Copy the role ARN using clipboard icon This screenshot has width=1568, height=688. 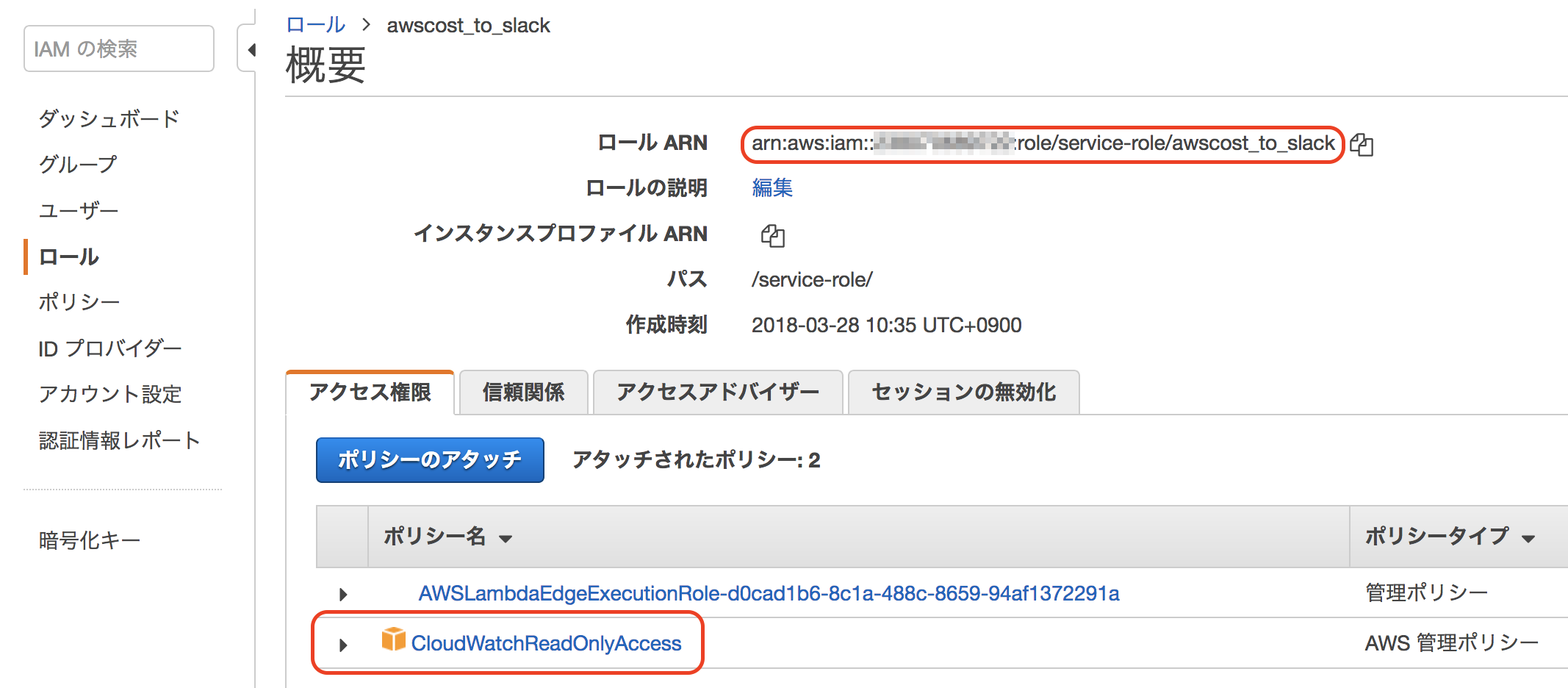1362,144
